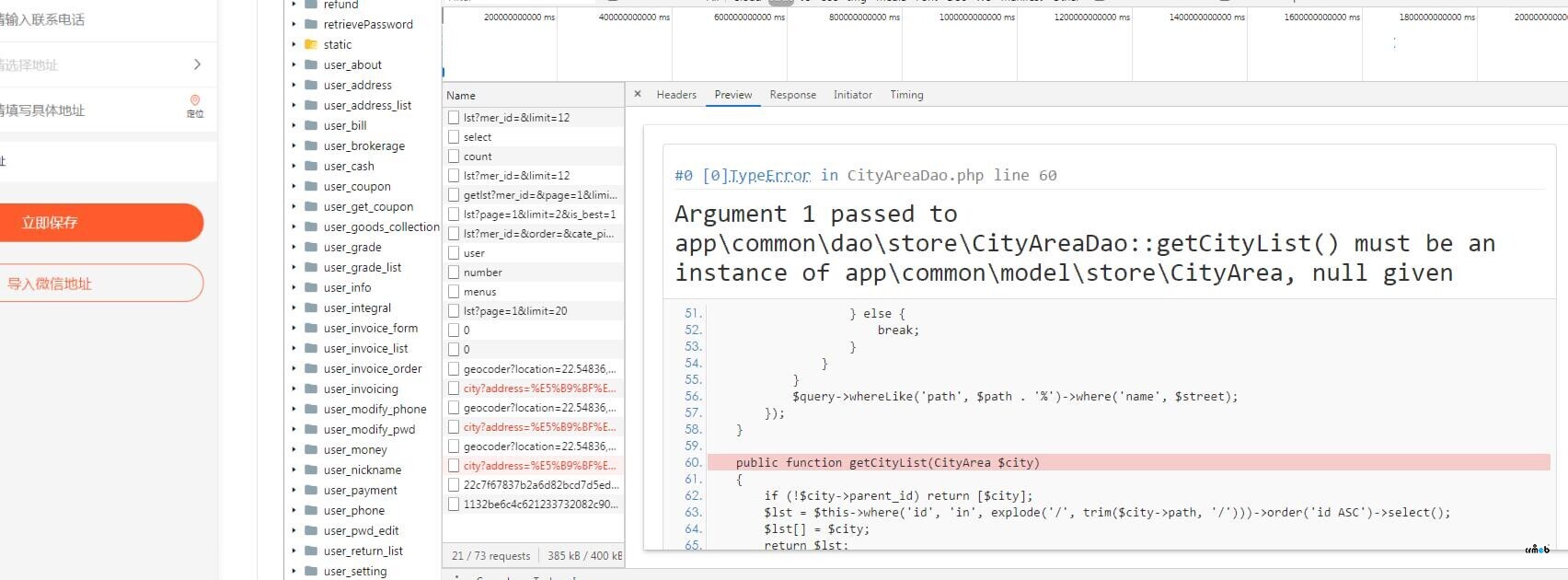The width and height of the screenshot is (1568, 580).
Task: Open the Initiator tab
Action: pyautogui.click(x=853, y=95)
